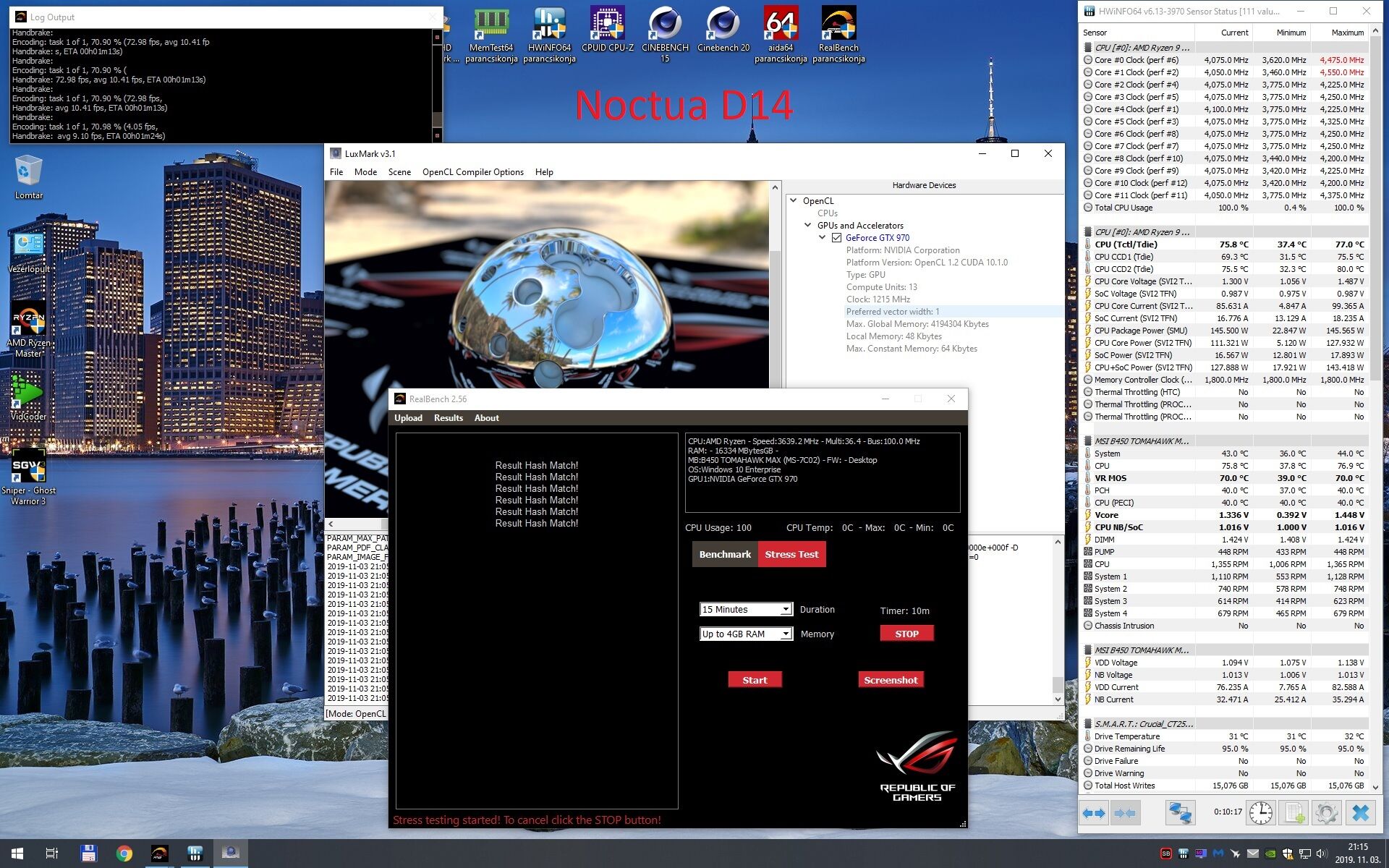Click Start button in RealBench

pyautogui.click(x=755, y=680)
